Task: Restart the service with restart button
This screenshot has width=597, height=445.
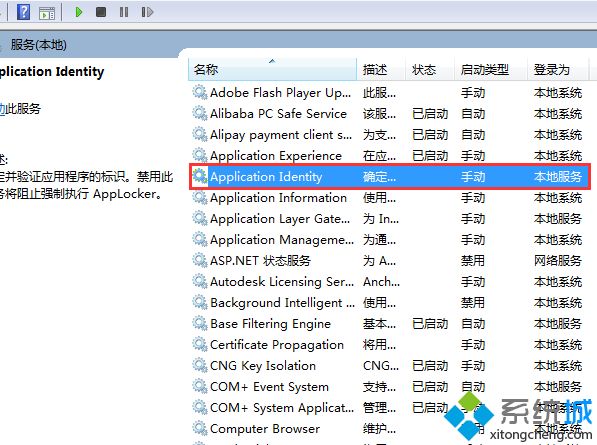Action: (147, 12)
